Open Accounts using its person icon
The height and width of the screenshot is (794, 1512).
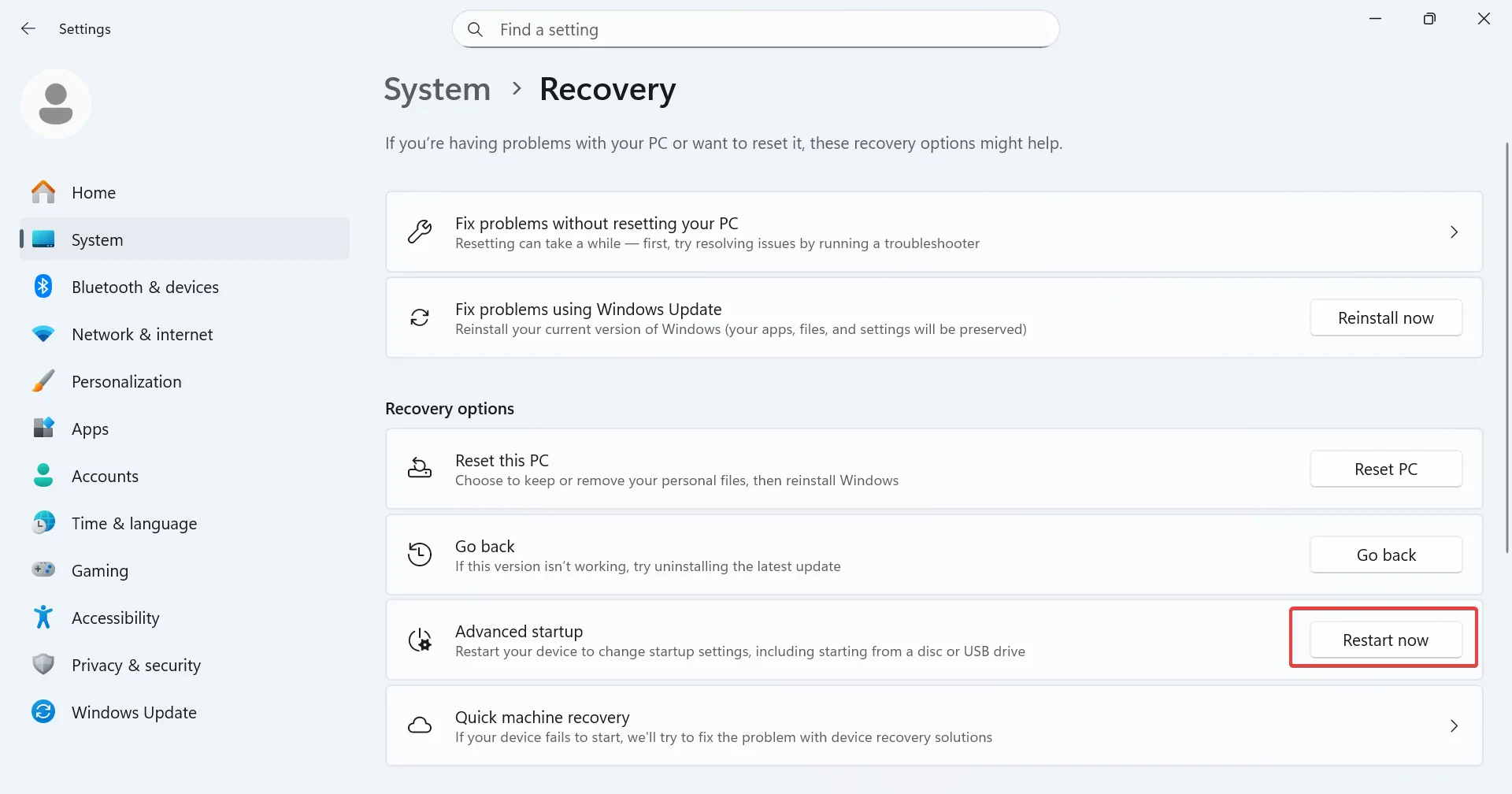pos(43,476)
